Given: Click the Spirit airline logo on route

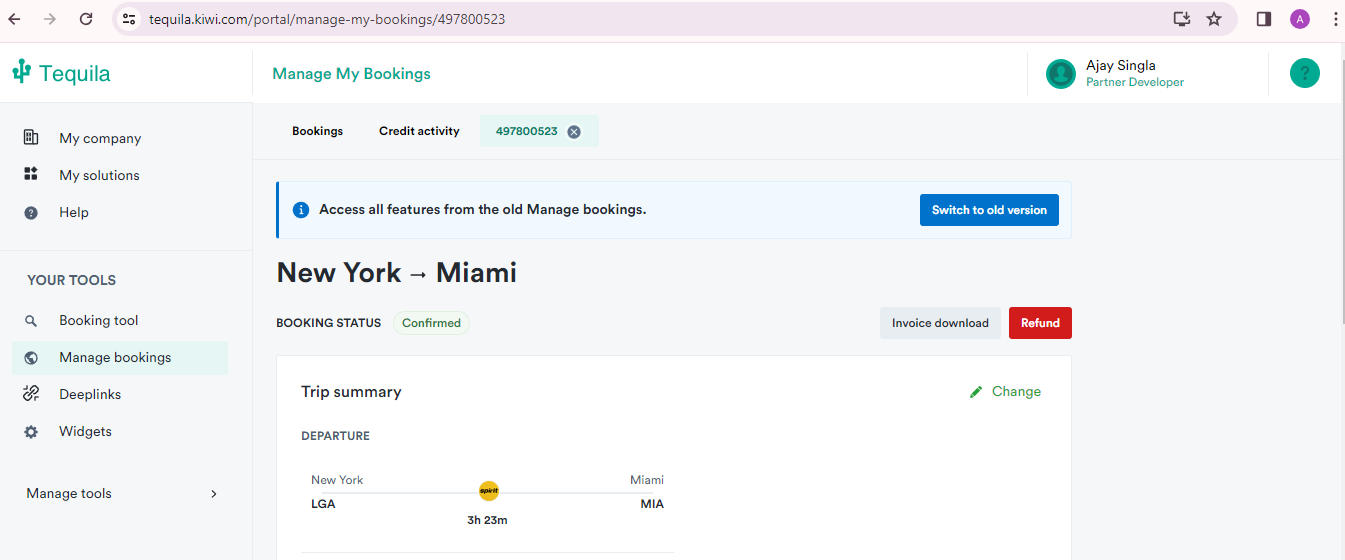Looking at the screenshot, I should (x=489, y=491).
